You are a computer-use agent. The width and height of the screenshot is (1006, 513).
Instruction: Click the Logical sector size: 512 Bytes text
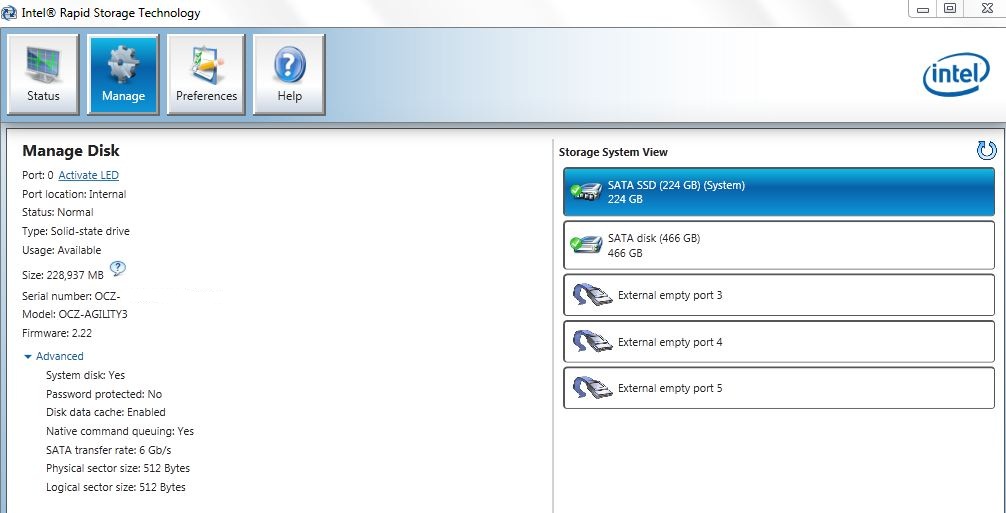pyautogui.click(x=116, y=487)
